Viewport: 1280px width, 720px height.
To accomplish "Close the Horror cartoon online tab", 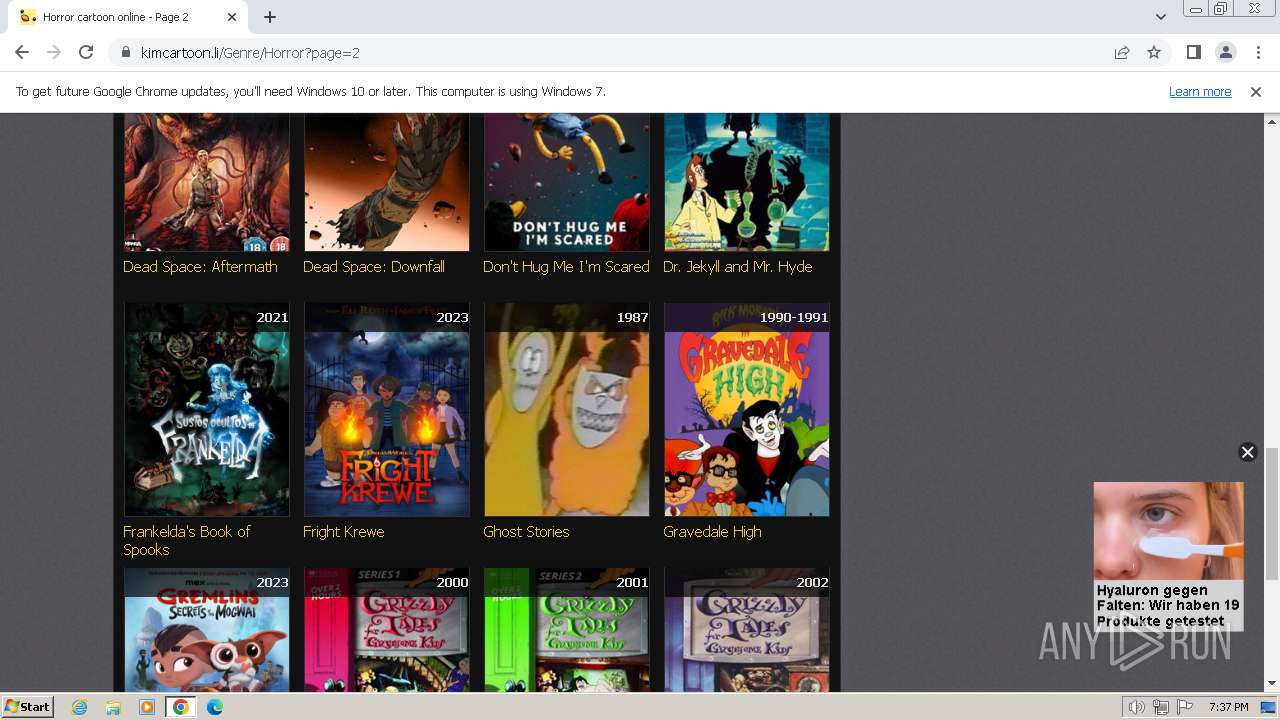I will click(x=232, y=17).
